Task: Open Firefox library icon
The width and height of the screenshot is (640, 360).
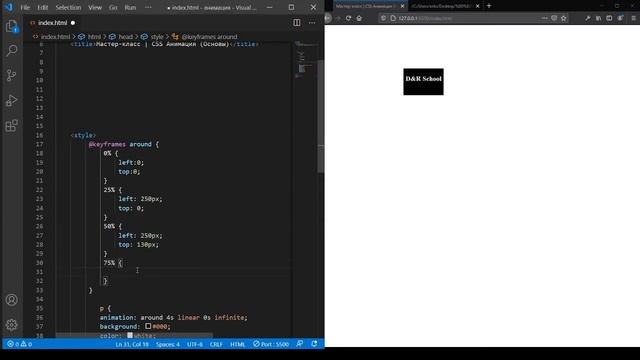Action: click(x=598, y=18)
